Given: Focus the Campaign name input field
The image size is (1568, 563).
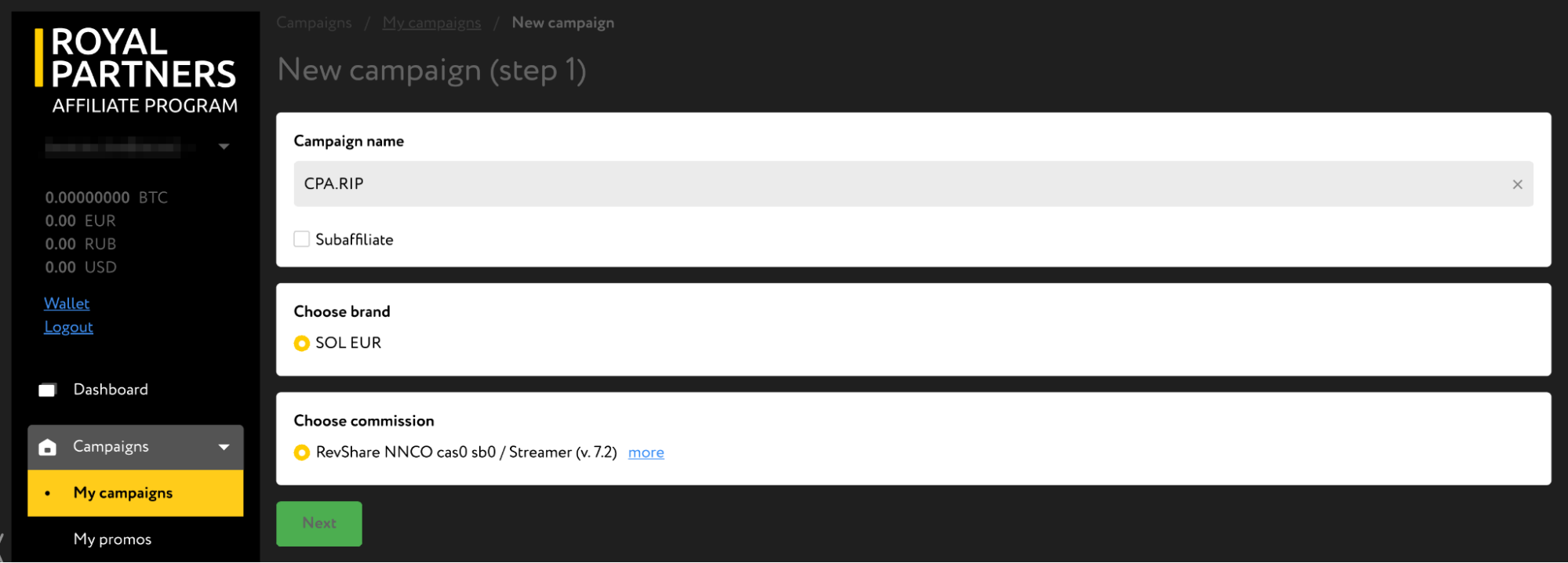Looking at the screenshot, I should (913, 184).
